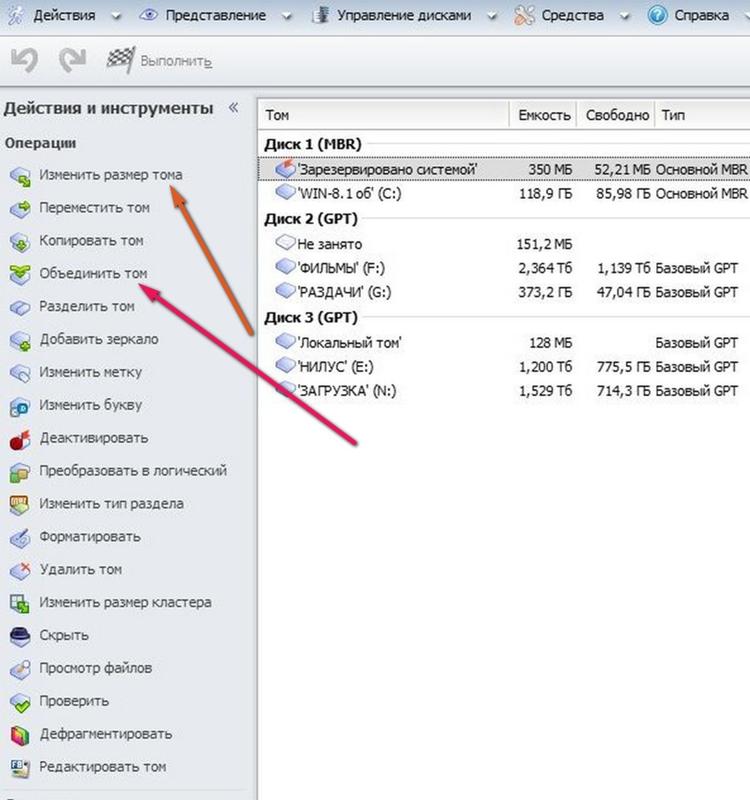
Task: Open the Действия menu
Action: [x=64, y=15]
